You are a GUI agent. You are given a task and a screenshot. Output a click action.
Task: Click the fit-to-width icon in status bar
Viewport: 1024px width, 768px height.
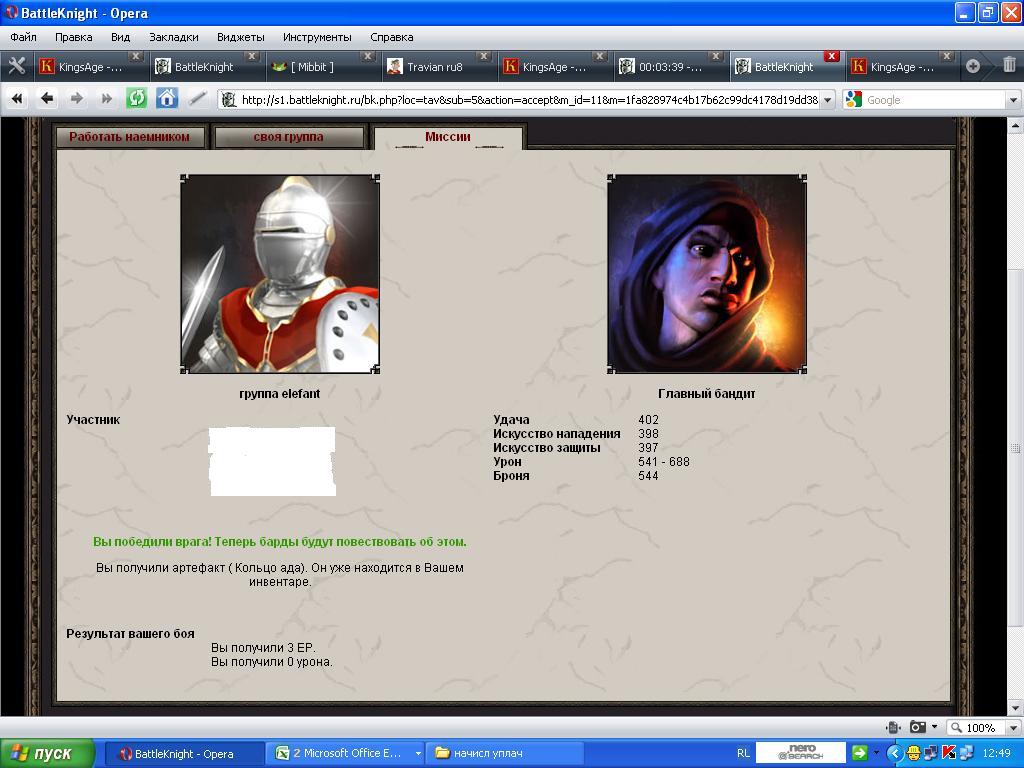(x=893, y=728)
